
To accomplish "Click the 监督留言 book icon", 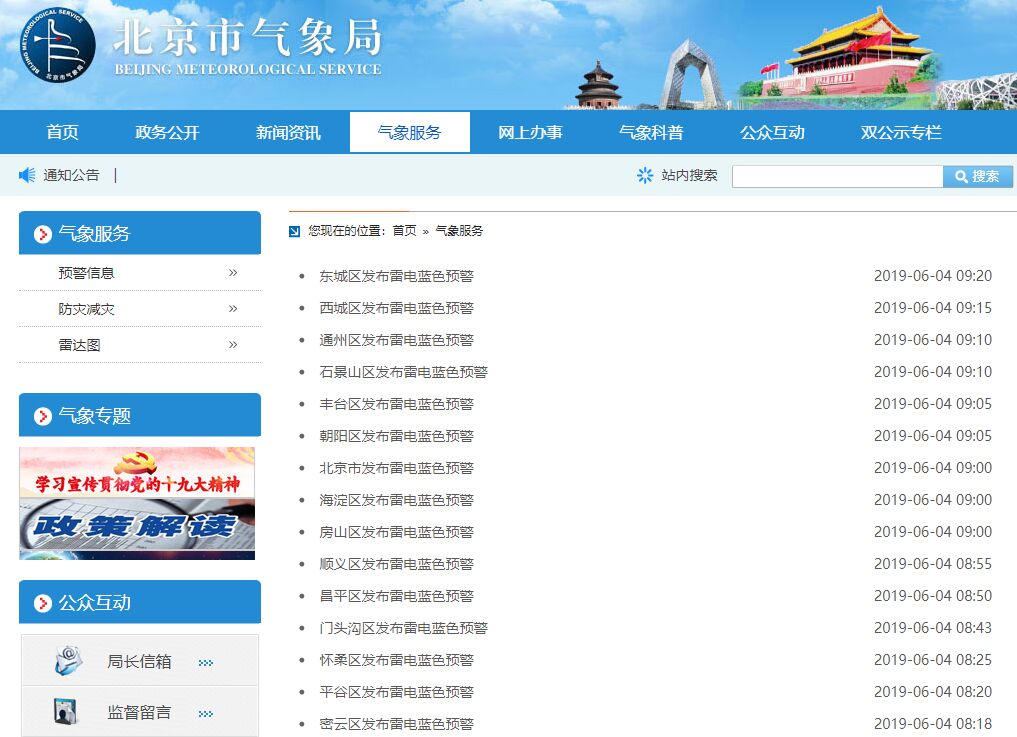I will tap(66, 711).
